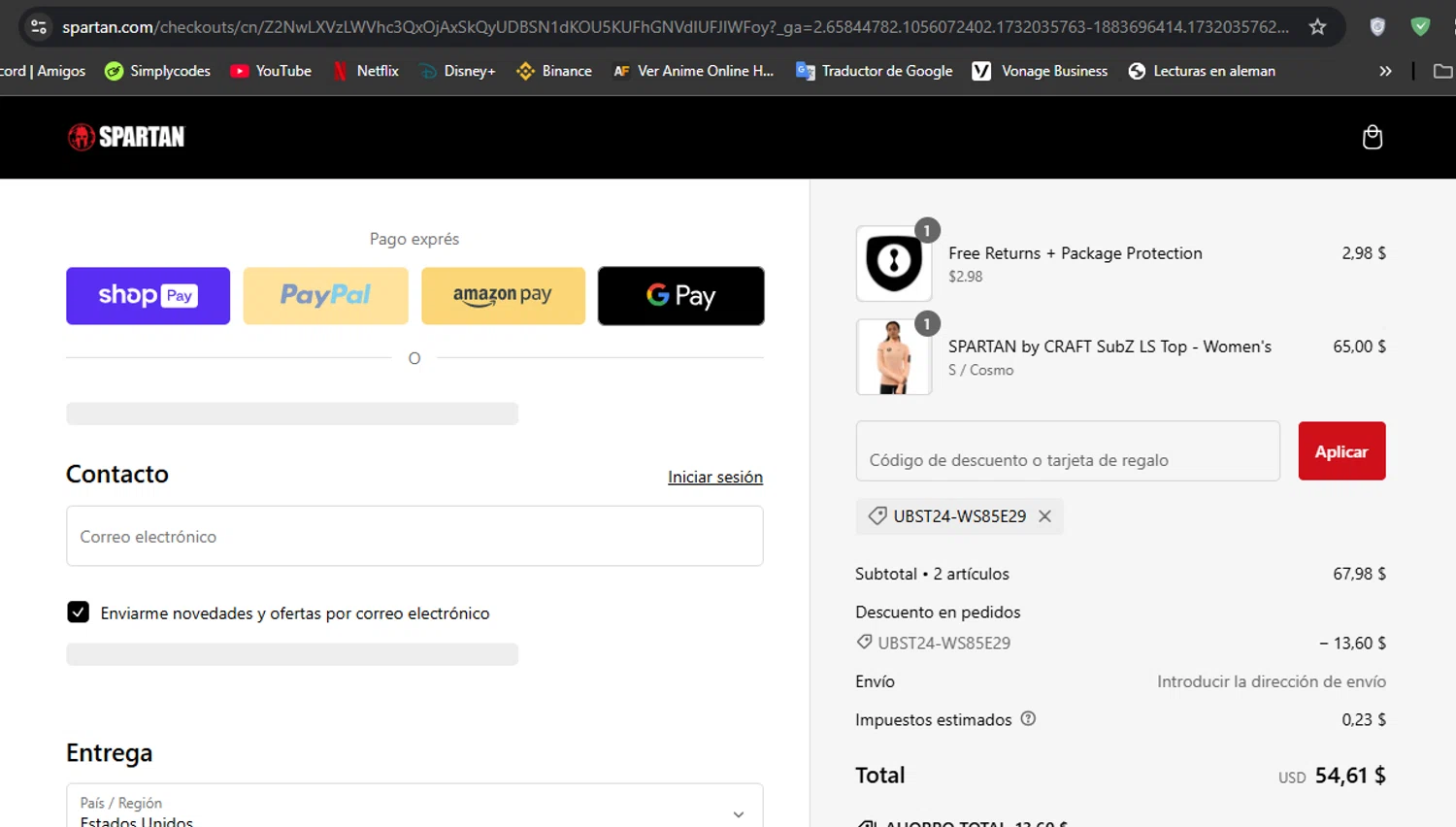Click the Spartan logo in header
Image resolution: width=1456 pixels, height=827 pixels.
coord(125,137)
